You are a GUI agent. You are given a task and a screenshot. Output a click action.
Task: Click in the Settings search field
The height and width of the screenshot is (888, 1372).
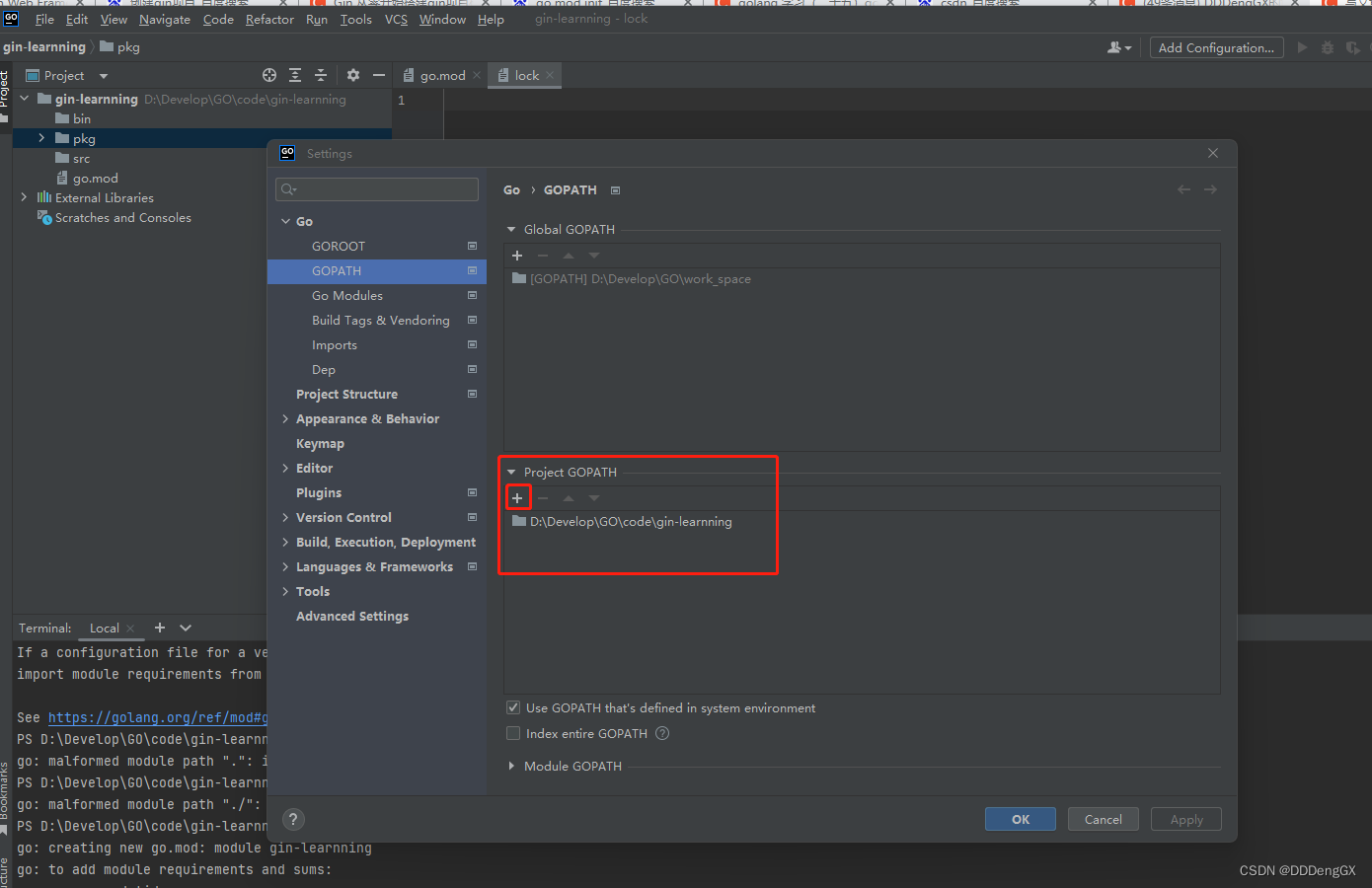tap(377, 188)
